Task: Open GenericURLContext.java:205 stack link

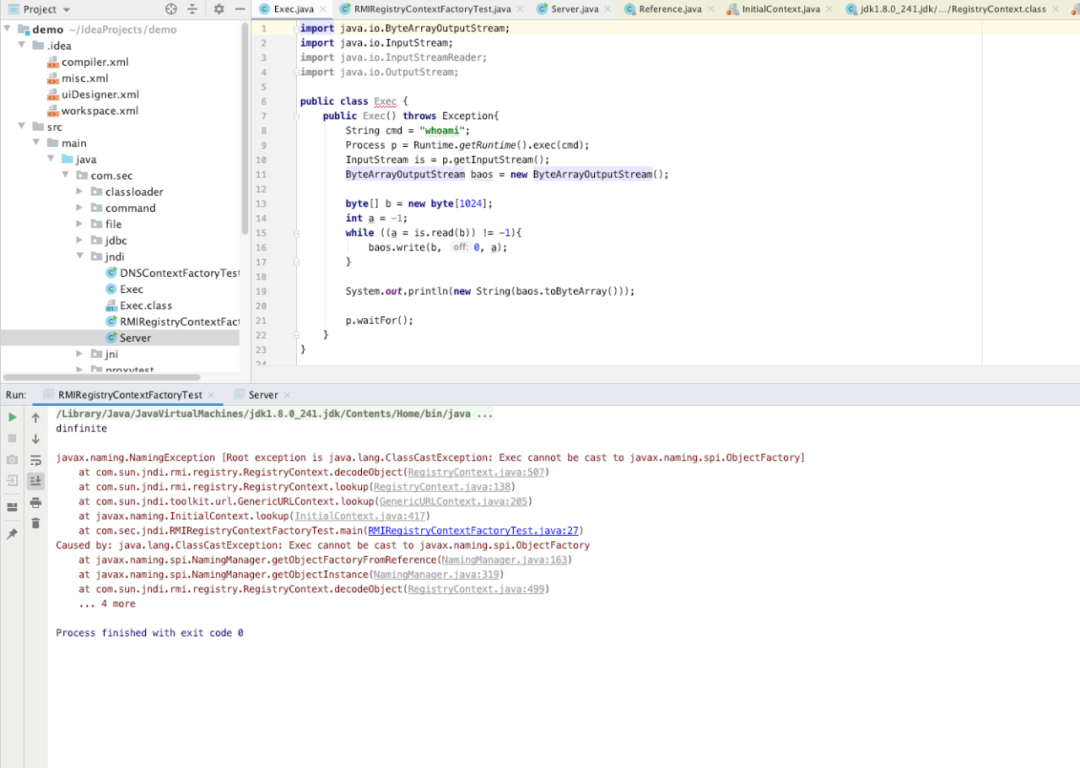Action: (453, 501)
